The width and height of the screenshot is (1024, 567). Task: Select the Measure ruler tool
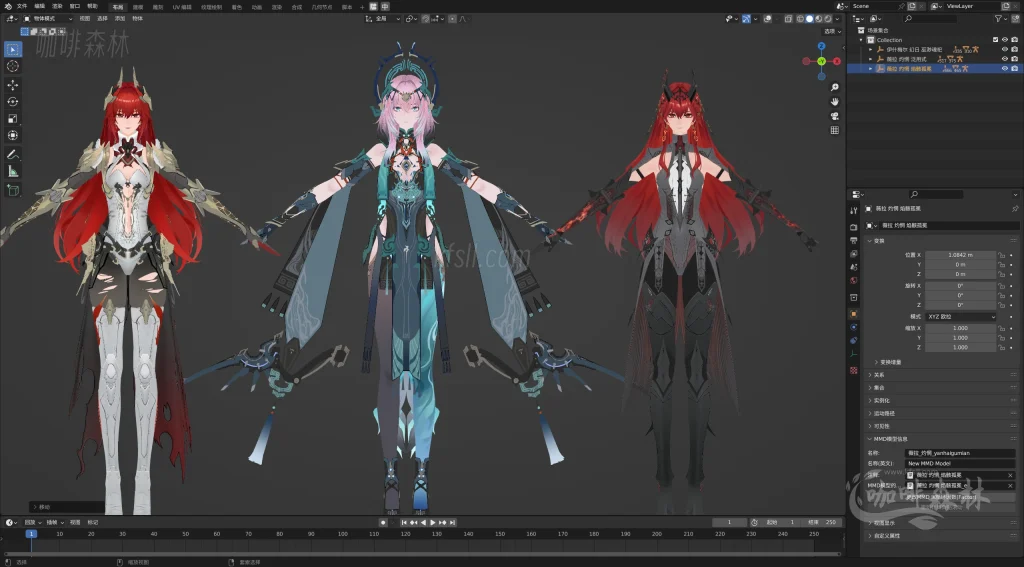12,171
